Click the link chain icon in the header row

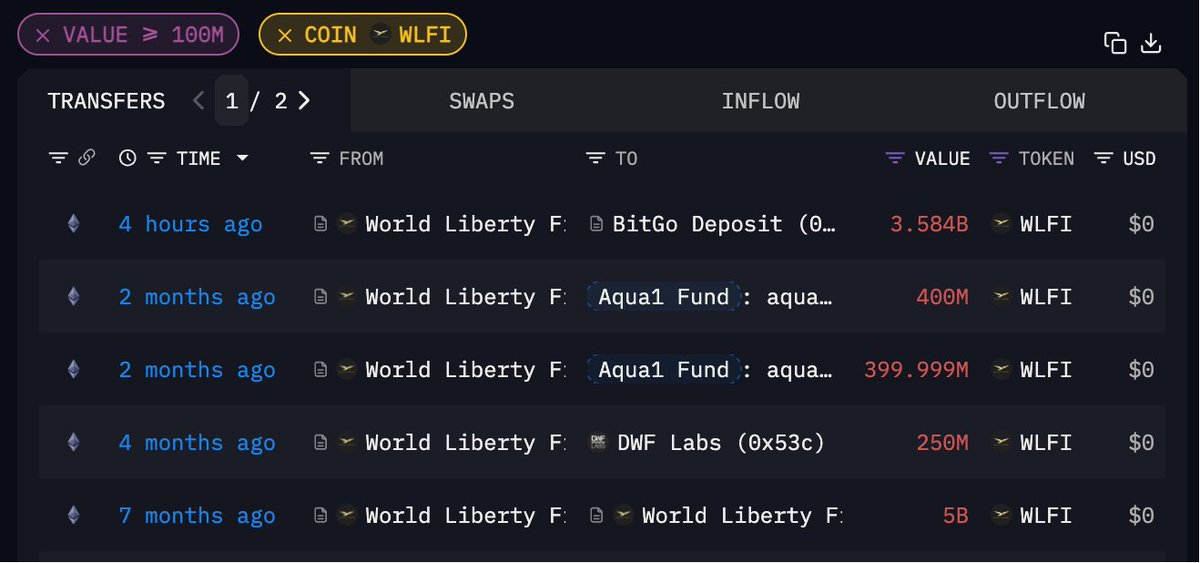click(86, 158)
